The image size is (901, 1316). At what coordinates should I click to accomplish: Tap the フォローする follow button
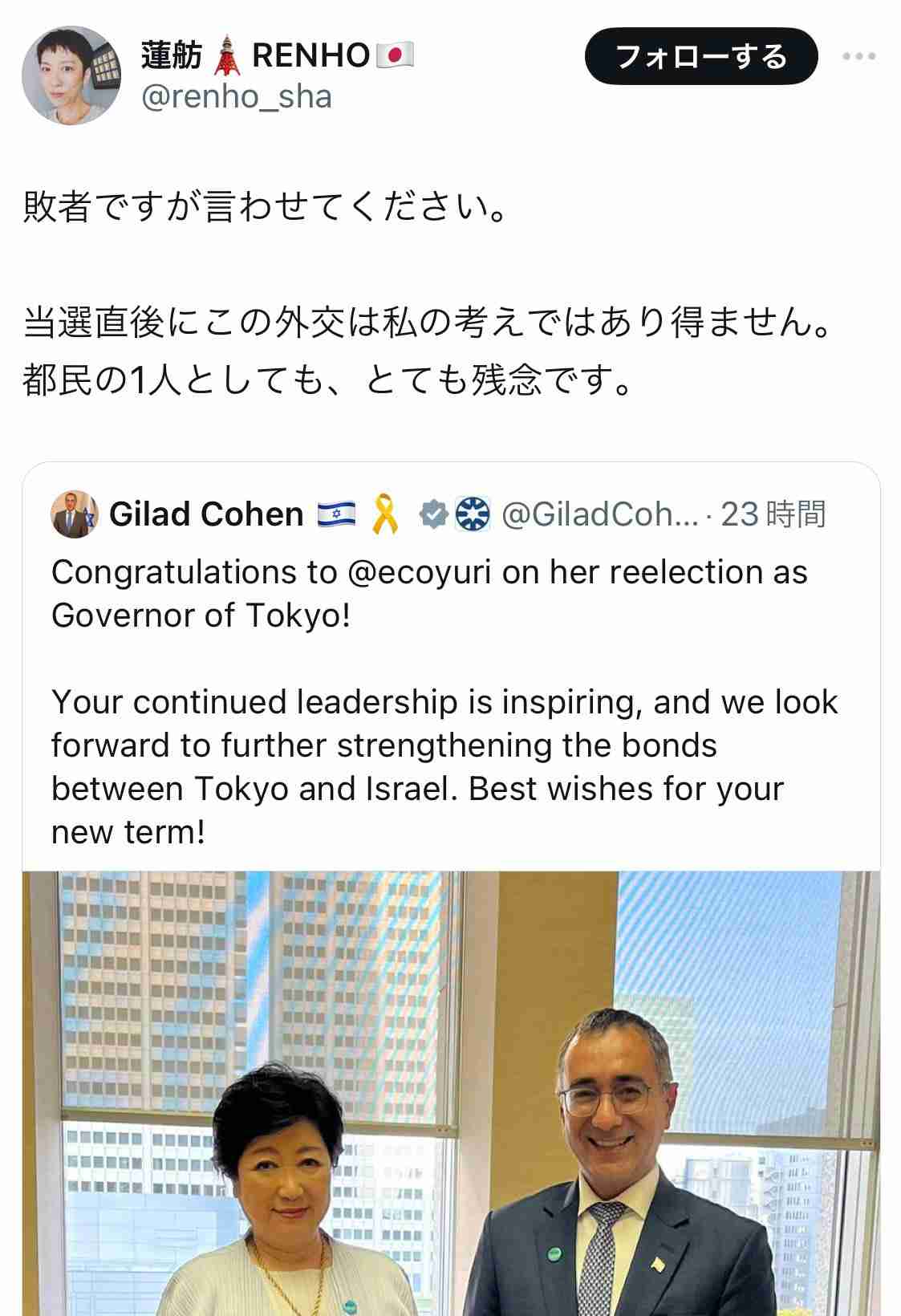point(701,56)
